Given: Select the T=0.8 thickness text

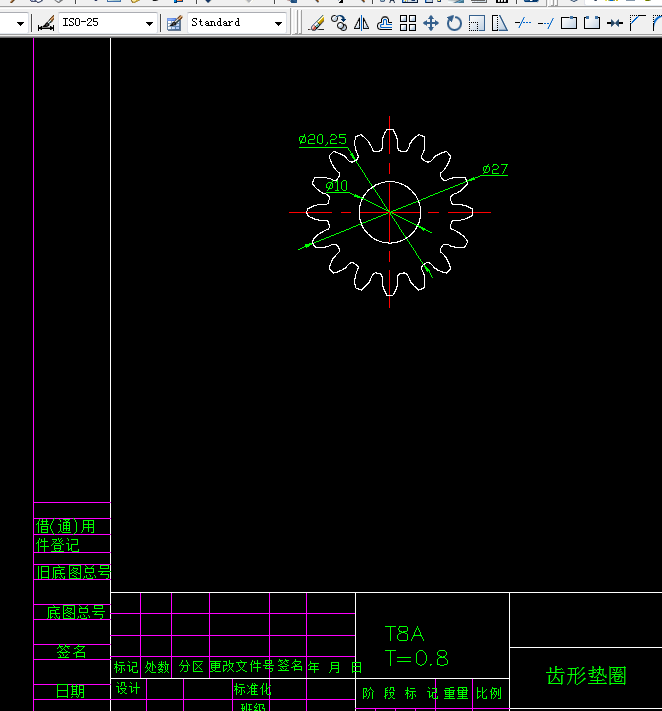Looking at the screenshot, I should pos(417,658).
